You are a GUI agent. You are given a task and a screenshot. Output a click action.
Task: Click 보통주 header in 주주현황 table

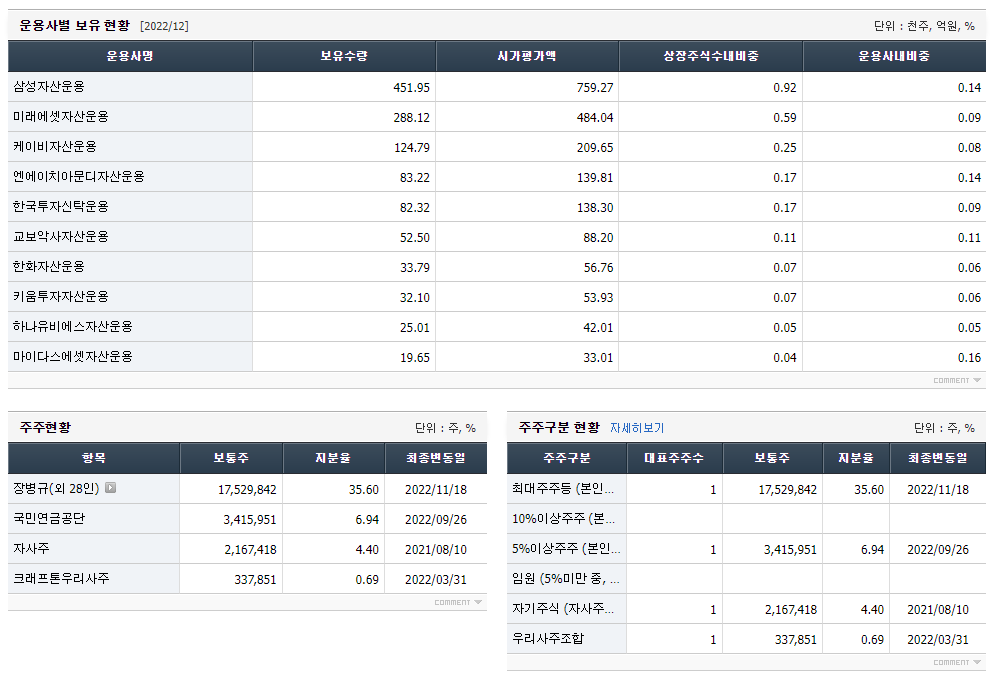click(231, 458)
